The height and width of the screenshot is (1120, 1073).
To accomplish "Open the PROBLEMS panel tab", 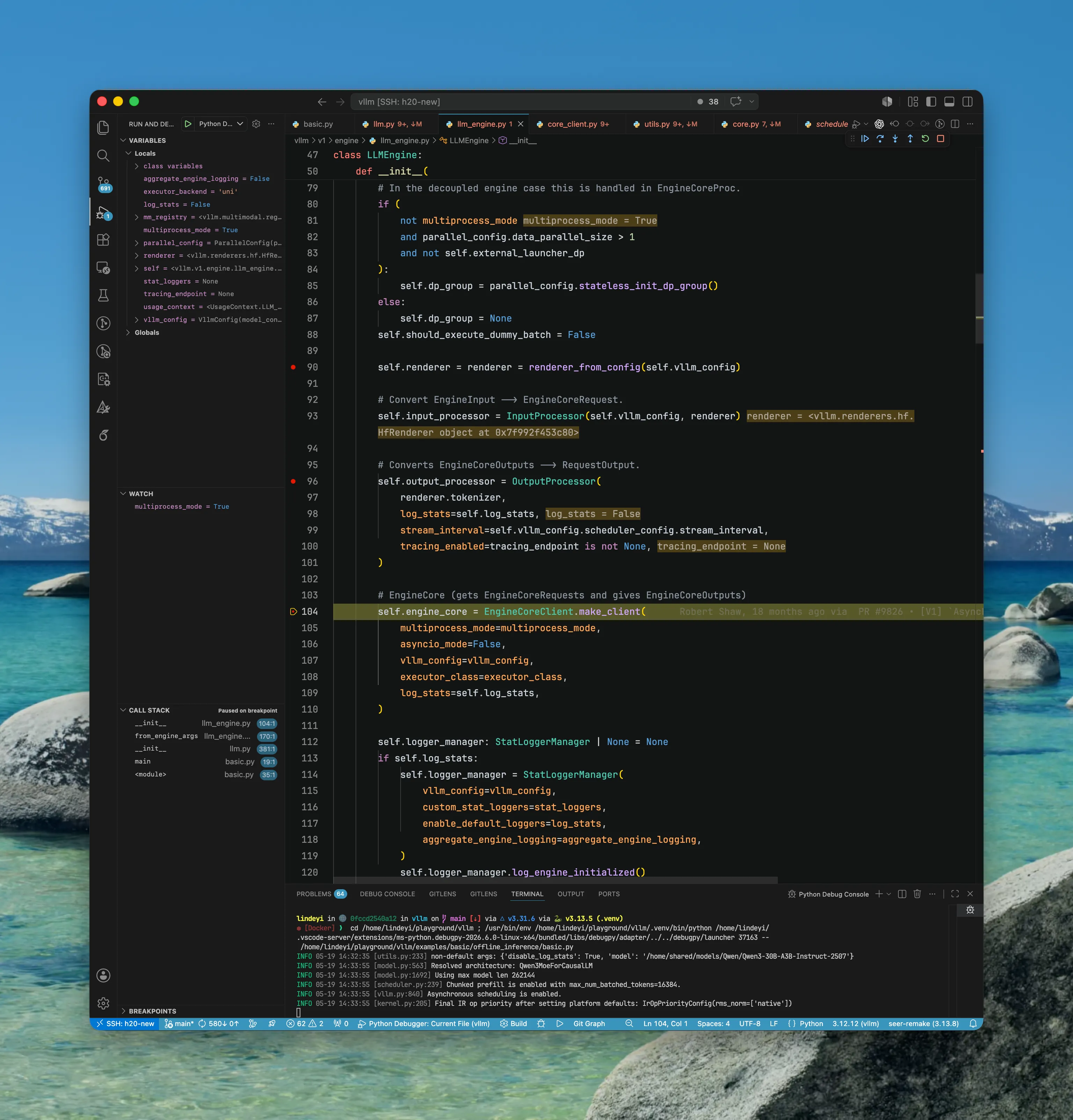I will tap(321, 894).
